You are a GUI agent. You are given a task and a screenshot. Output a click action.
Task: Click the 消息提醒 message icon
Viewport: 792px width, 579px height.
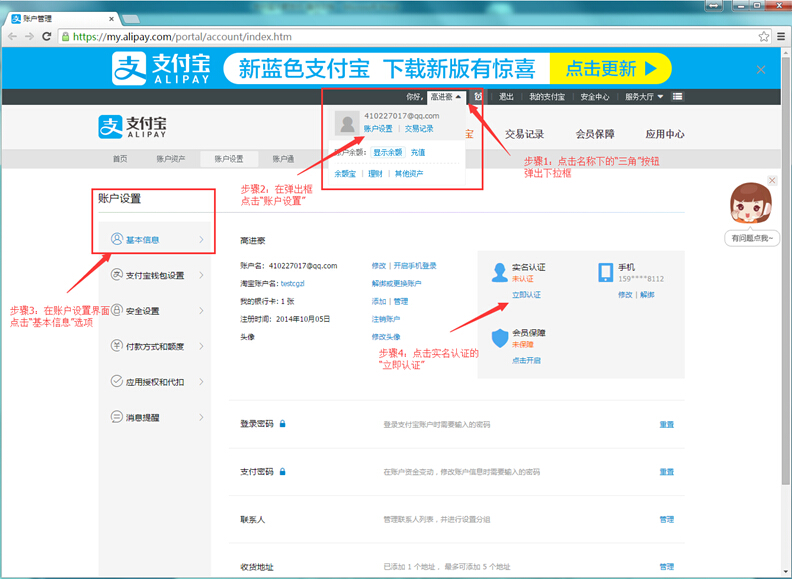[x=117, y=417]
